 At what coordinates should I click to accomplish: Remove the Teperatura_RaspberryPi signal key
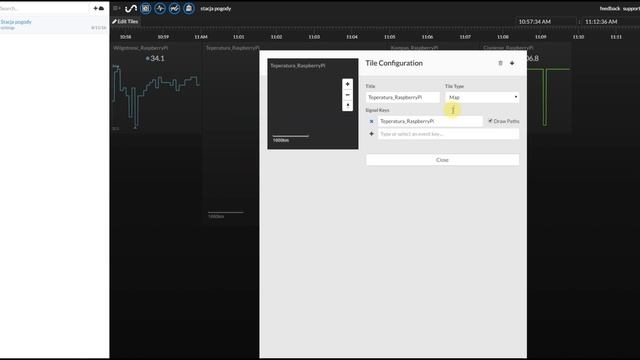tap(371, 121)
